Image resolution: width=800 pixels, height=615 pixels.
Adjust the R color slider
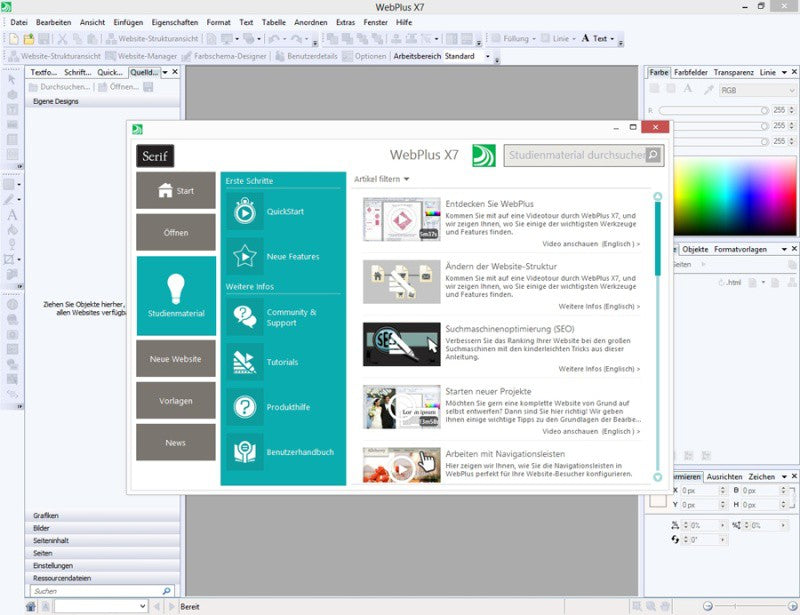[x=714, y=110]
